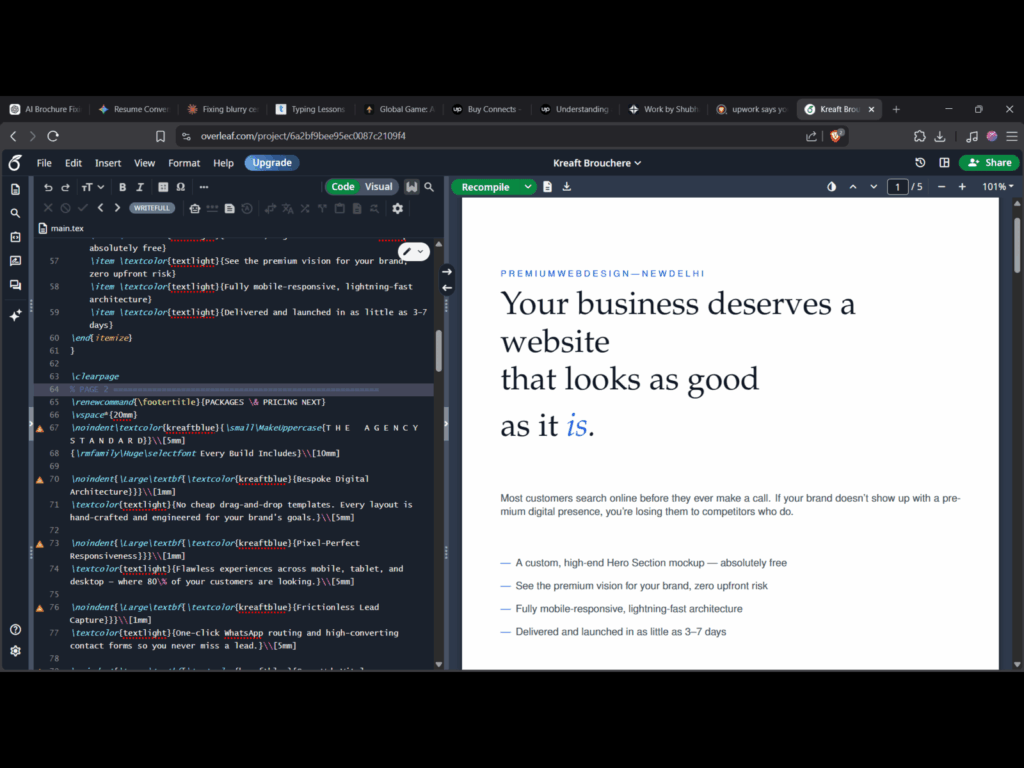Open the 101% zoom level dropdown
Image resolution: width=1024 pixels, height=768 pixels.
[998, 187]
